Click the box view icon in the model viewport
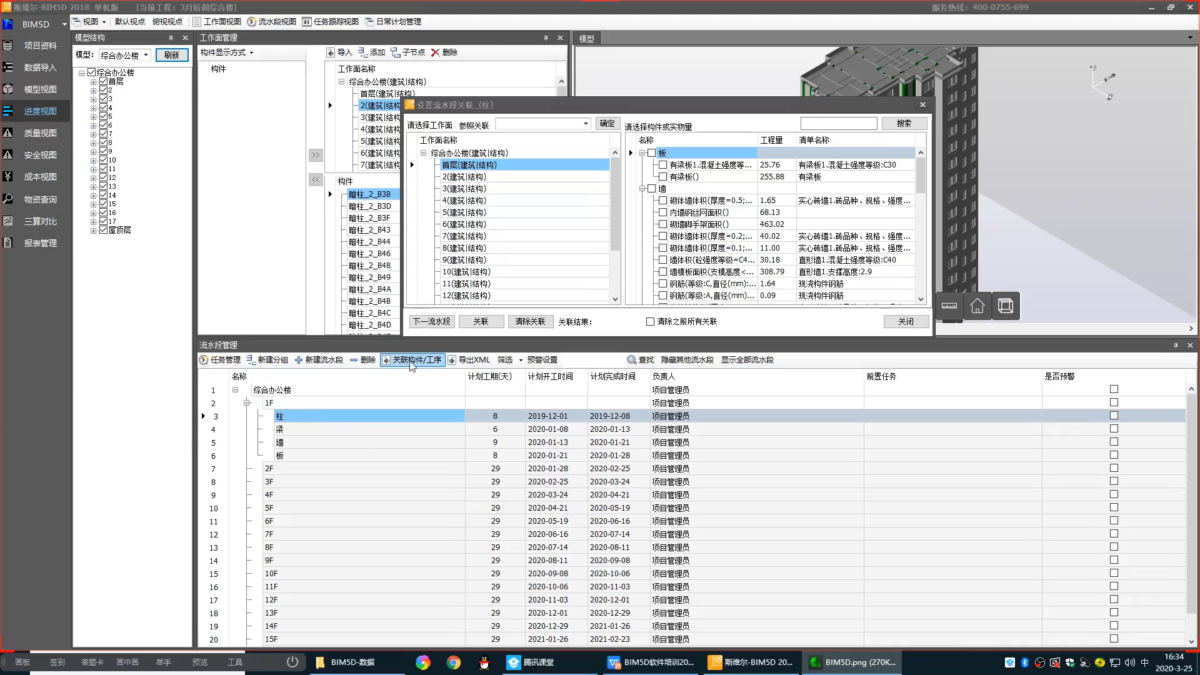 coord(1005,307)
